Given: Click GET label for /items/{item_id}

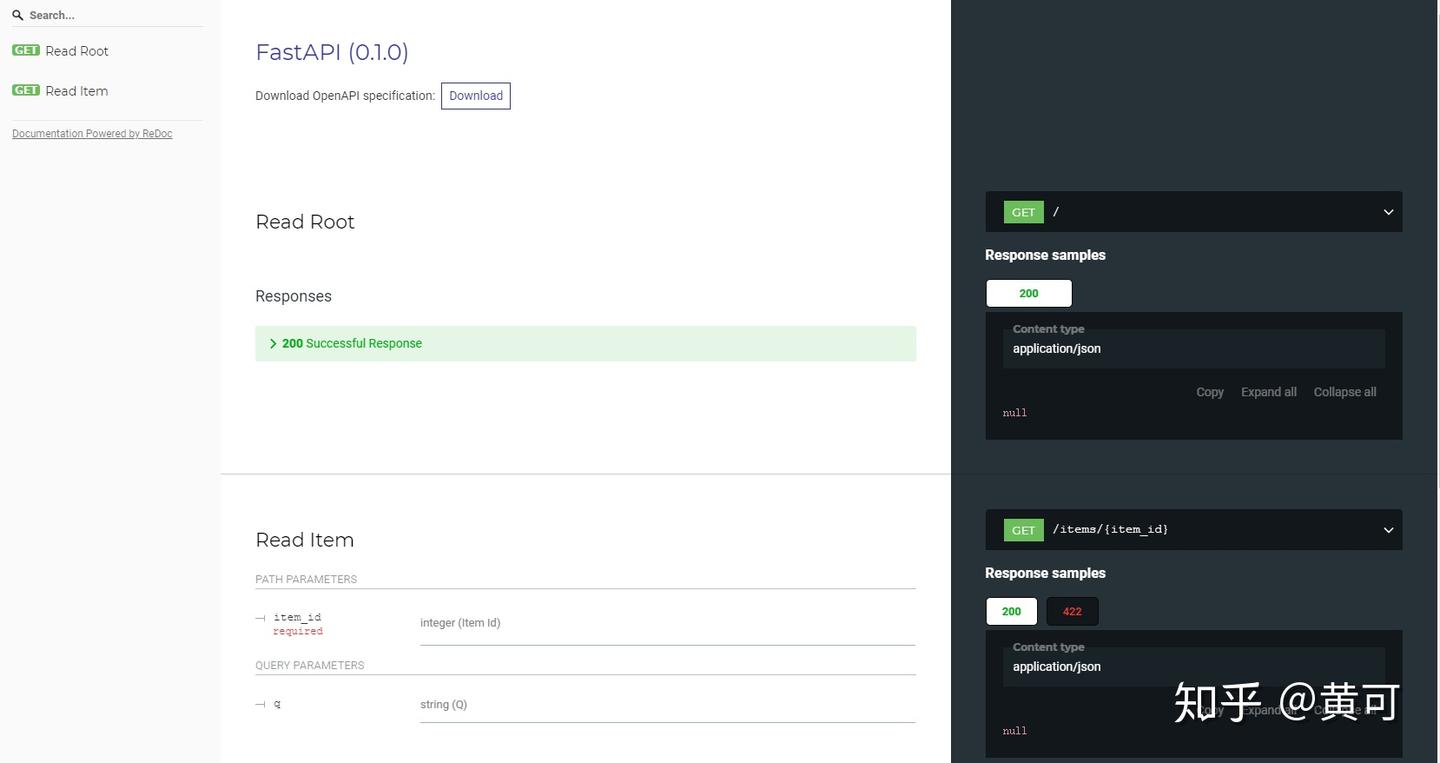Looking at the screenshot, I should [x=1023, y=530].
